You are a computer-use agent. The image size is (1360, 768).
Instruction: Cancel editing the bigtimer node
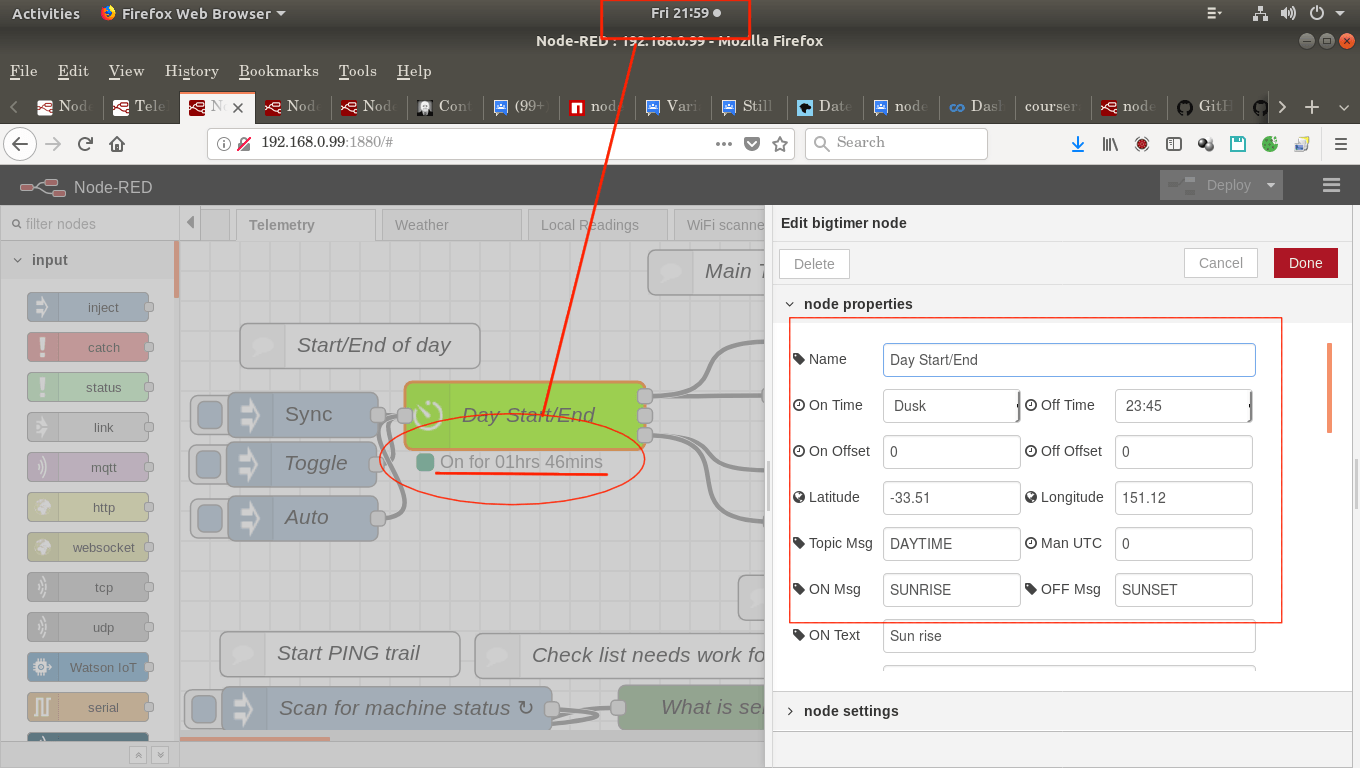coord(1220,263)
